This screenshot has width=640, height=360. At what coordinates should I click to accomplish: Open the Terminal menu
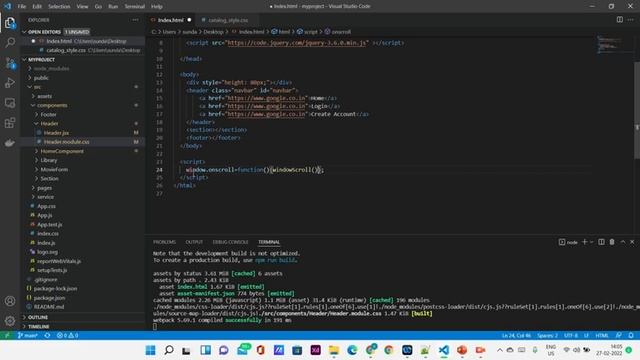click(x=135, y=7)
